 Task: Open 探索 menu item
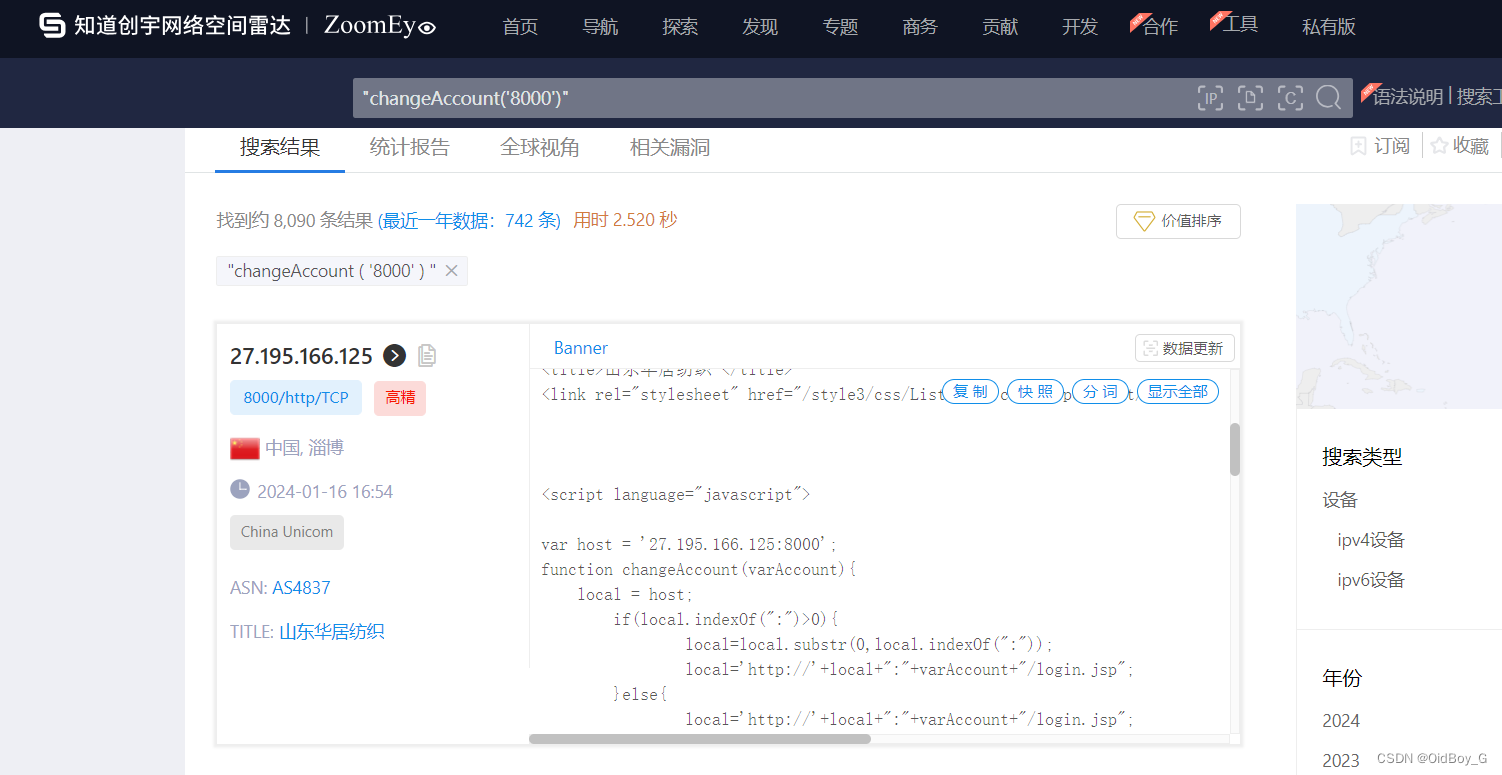680,27
